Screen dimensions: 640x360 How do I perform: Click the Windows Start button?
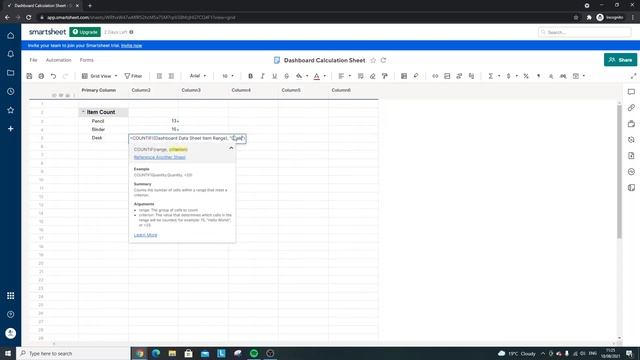8,353
